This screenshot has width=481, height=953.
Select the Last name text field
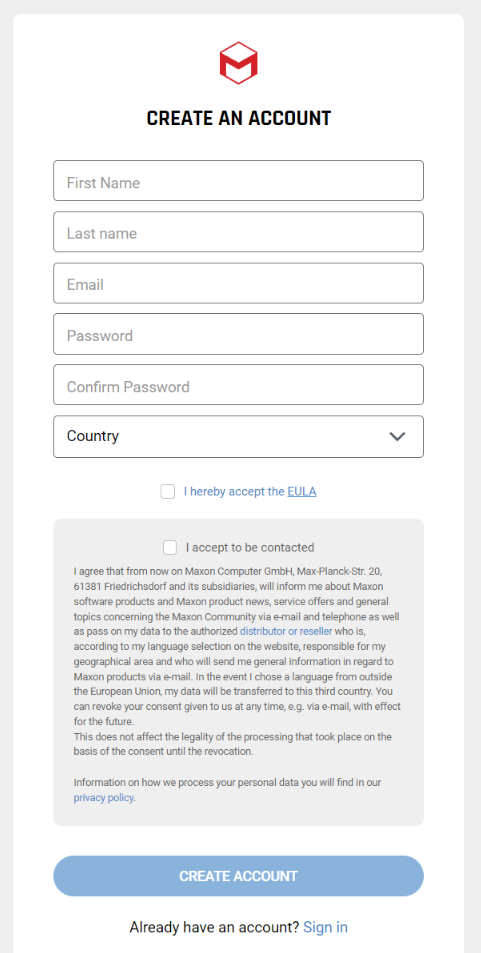point(238,232)
